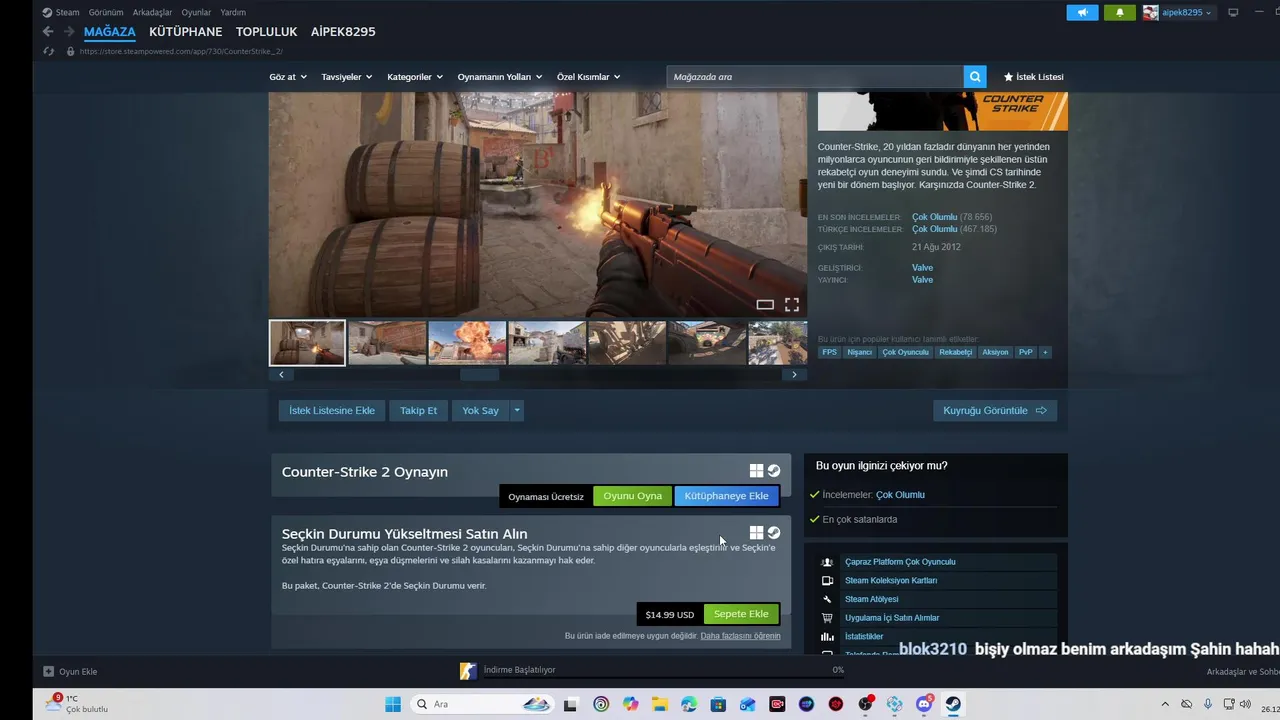
Task: Switch to the KÜTÜPHANE tab
Action: pyautogui.click(x=186, y=32)
